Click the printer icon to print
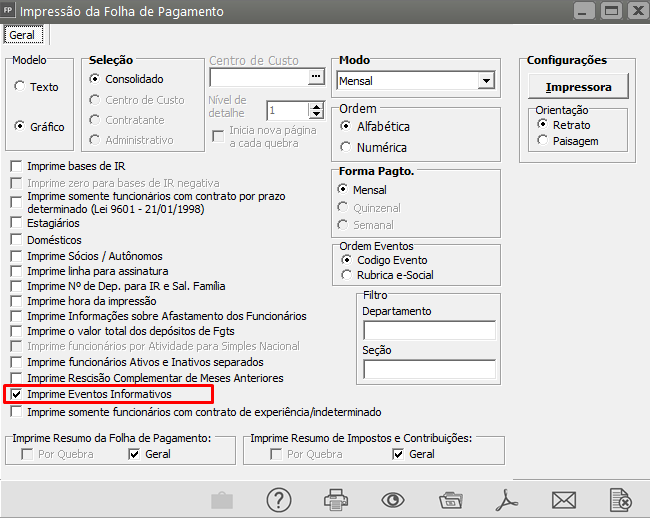The image size is (650, 518). [x=334, y=499]
